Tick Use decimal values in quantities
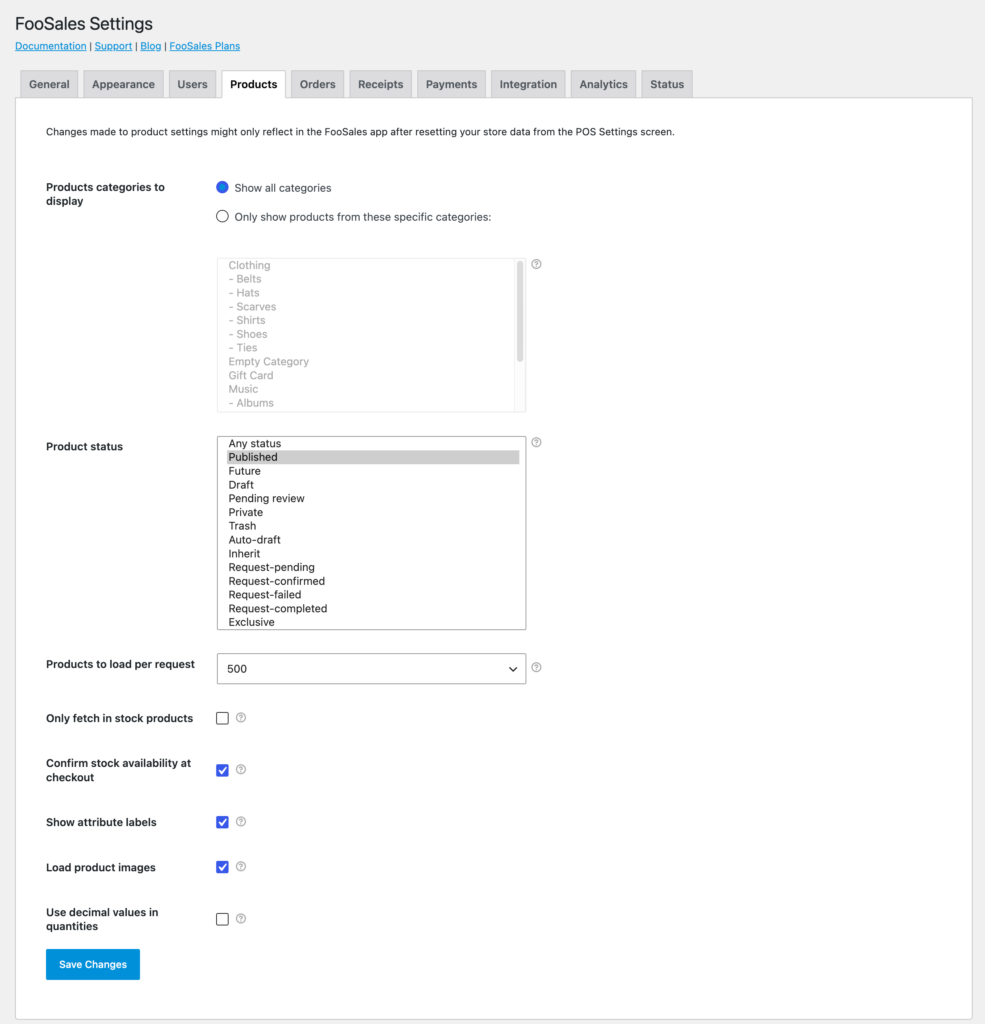The image size is (985, 1024). click(x=222, y=920)
